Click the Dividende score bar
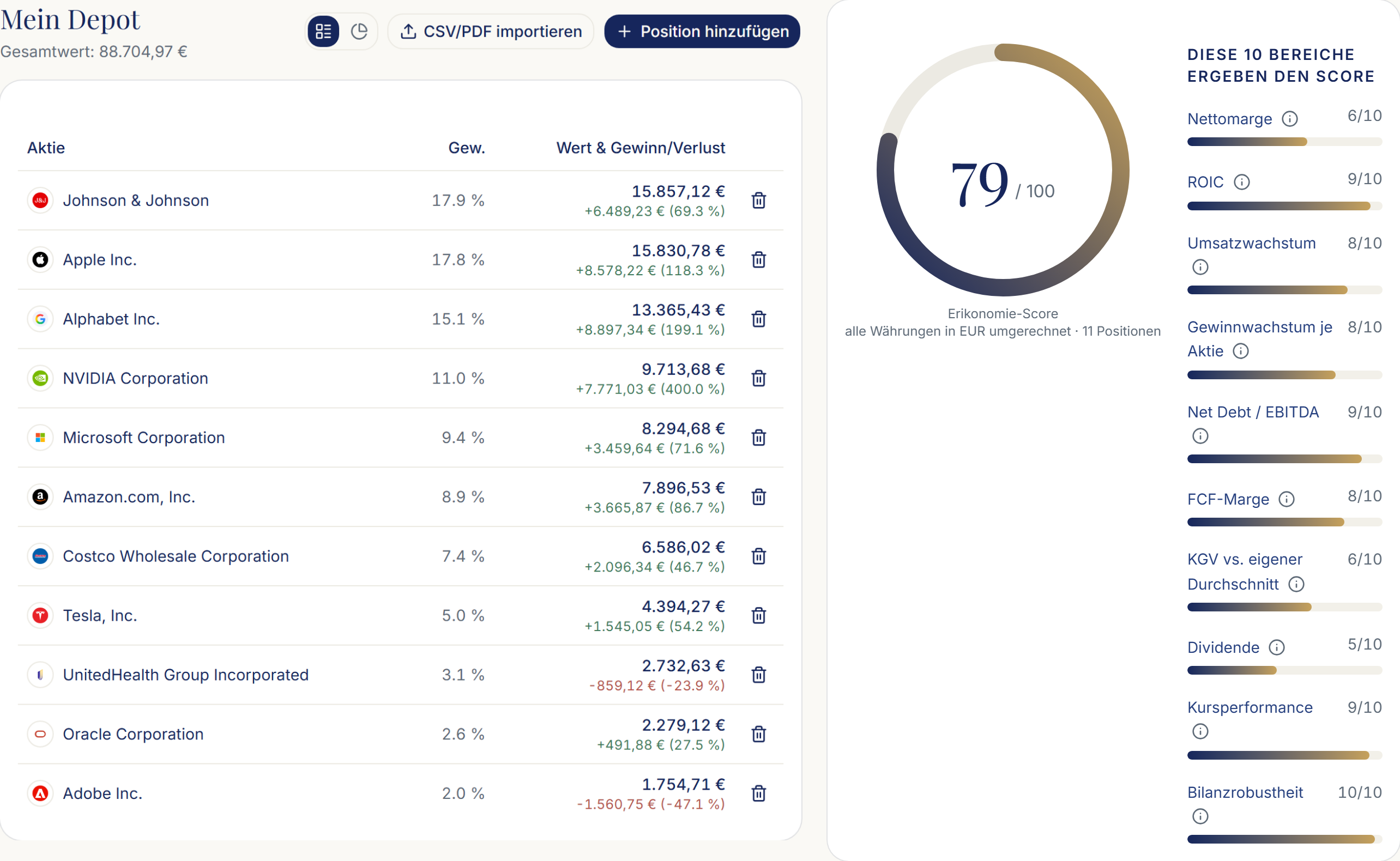The height and width of the screenshot is (861, 1400). pyautogui.click(x=1284, y=671)
